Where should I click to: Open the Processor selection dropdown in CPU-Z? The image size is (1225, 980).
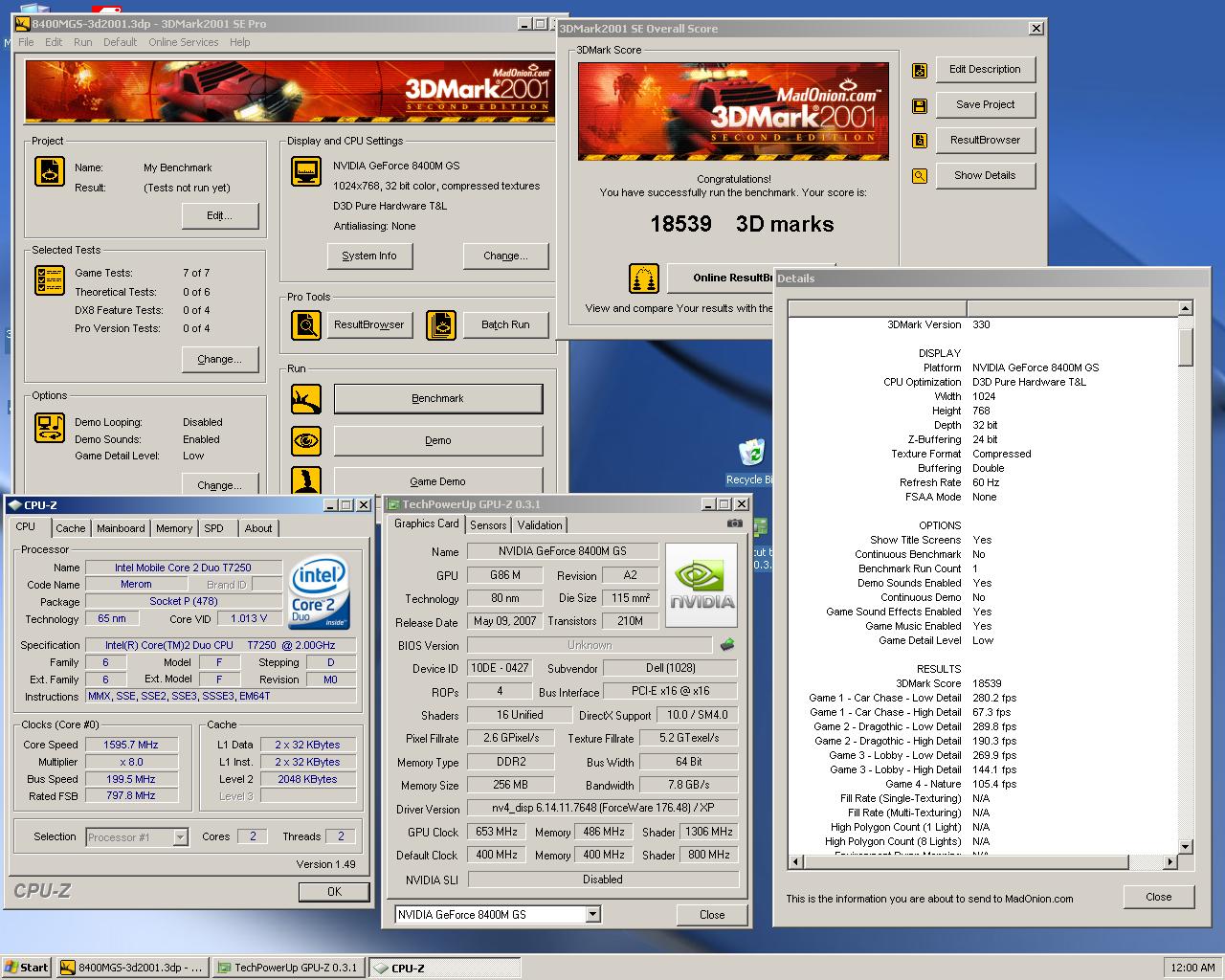[180, 837]
